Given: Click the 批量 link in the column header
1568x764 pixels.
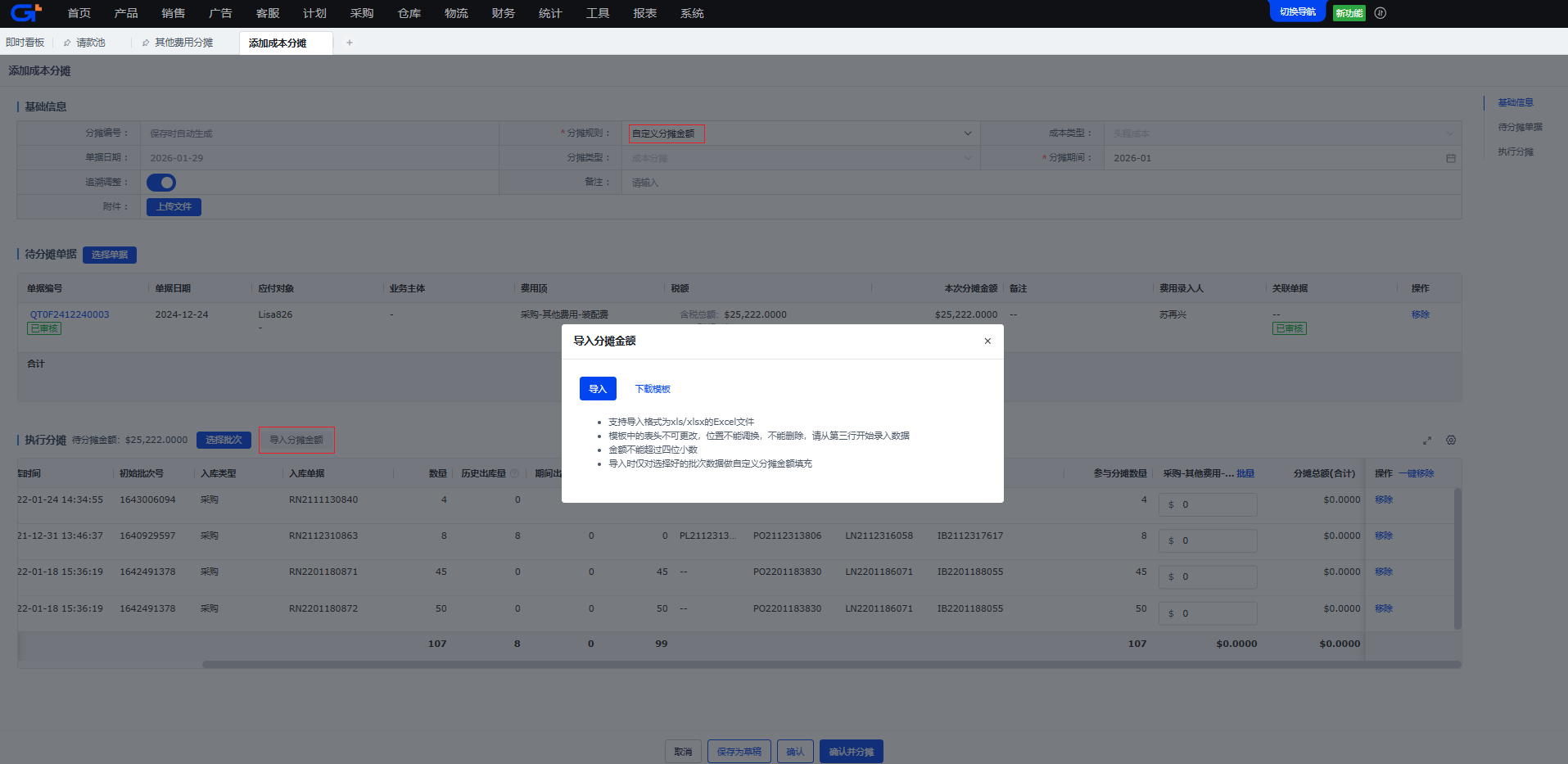Looking at the screenshot, I should pos(1245,473).
